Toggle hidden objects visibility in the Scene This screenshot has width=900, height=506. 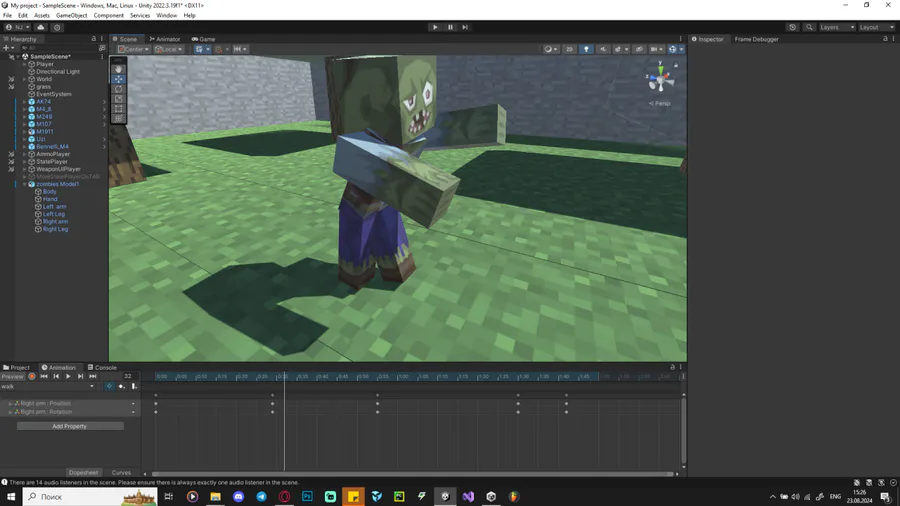point(639,49)
